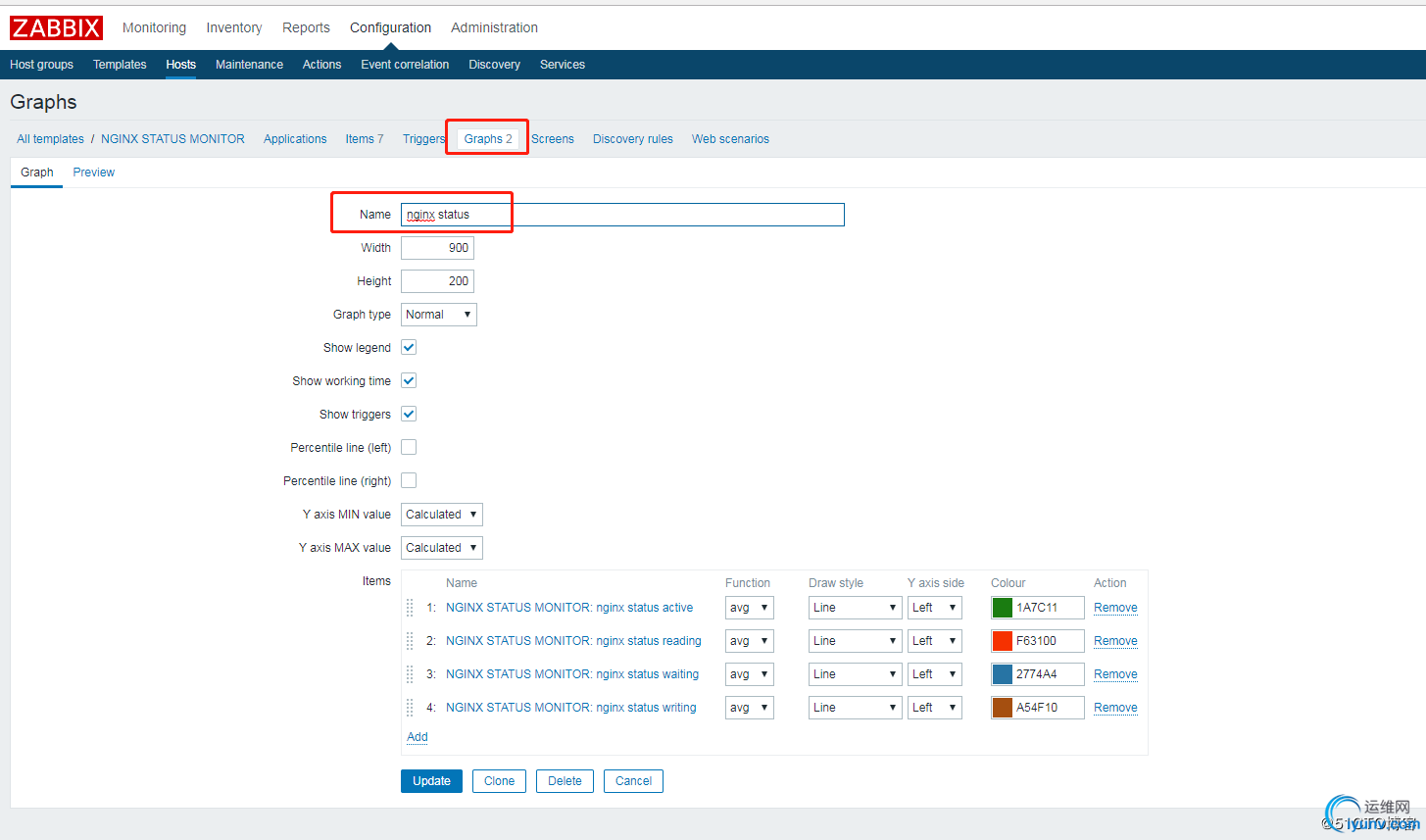Toggle the Show working time checkbox
The height and width of the screenshot is (840, 1426).
(x=409, y=380)
